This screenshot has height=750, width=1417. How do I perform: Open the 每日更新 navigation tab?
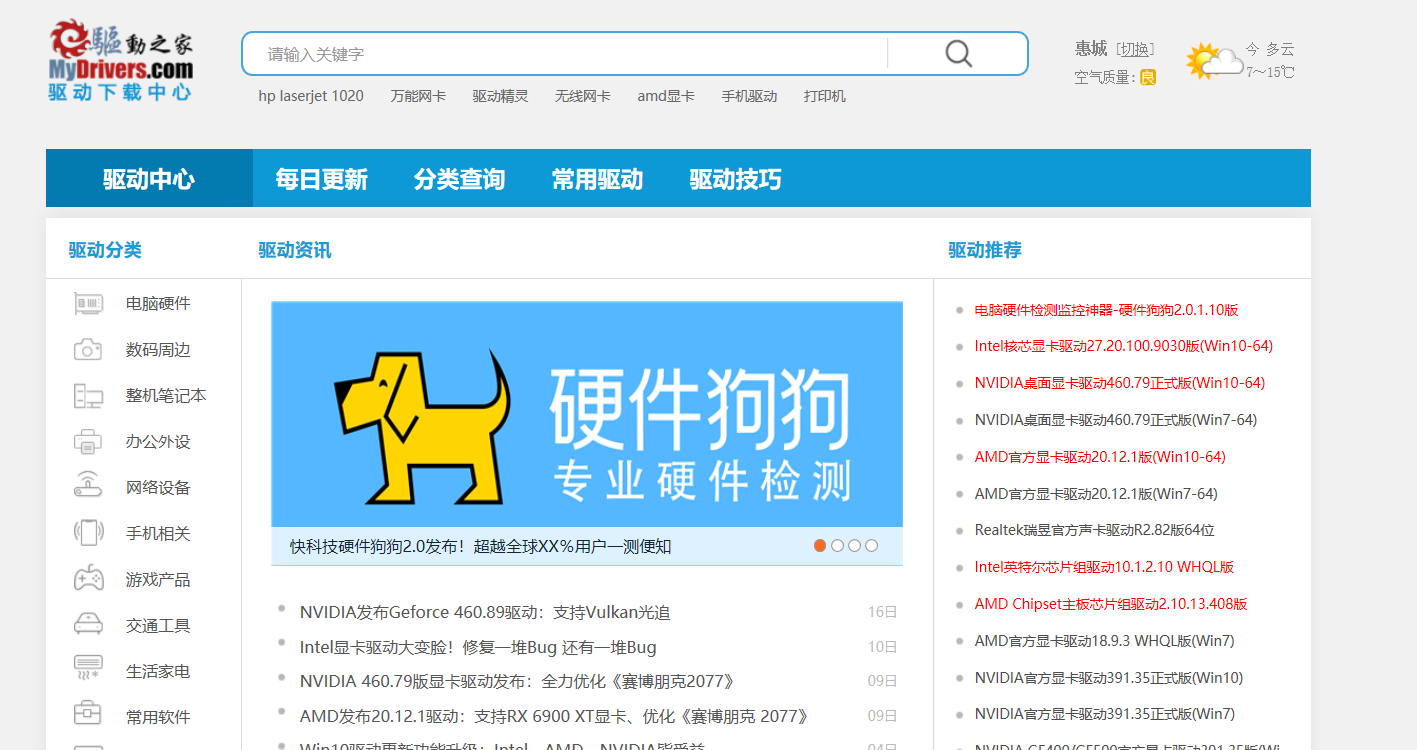[x=321, y=180]
